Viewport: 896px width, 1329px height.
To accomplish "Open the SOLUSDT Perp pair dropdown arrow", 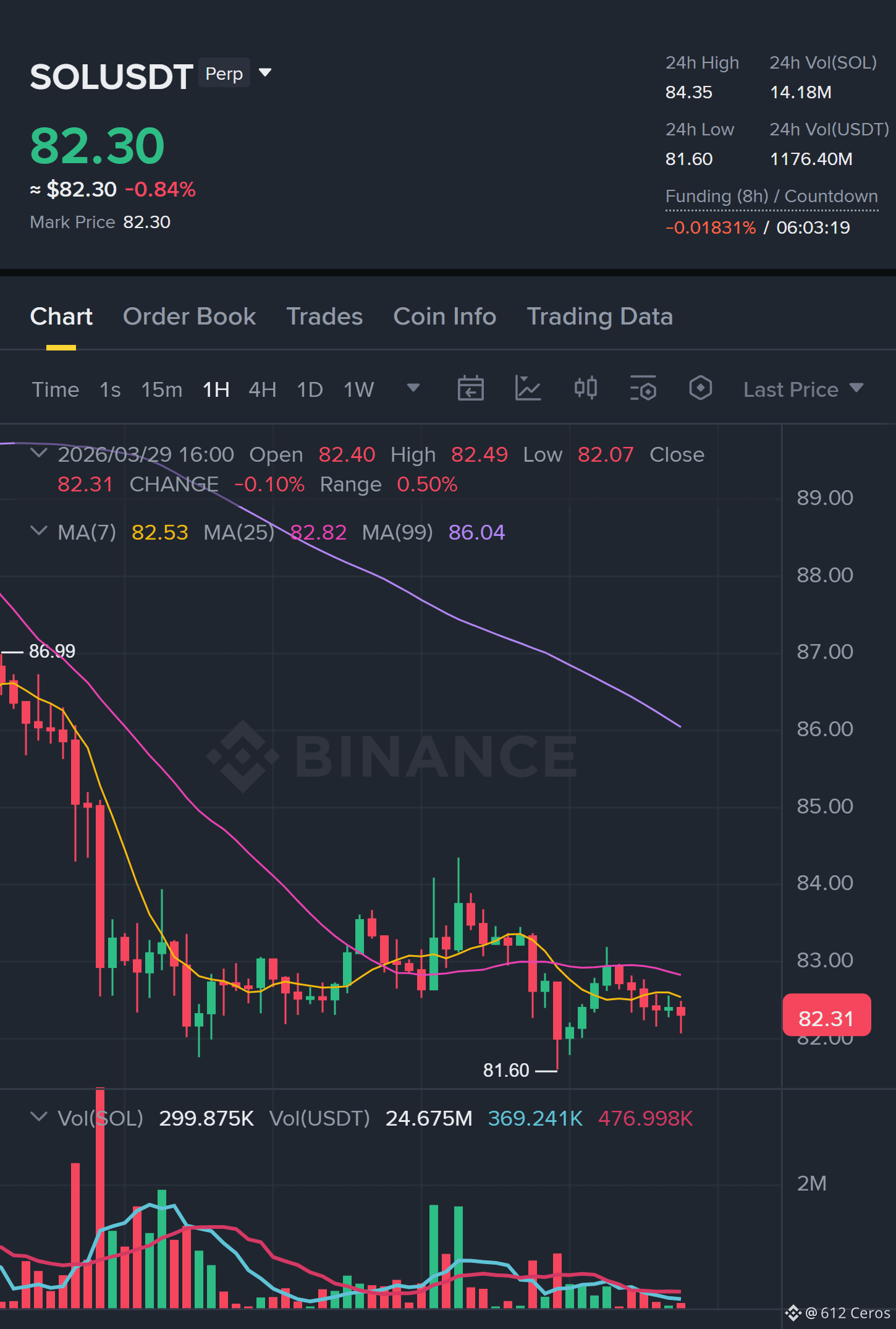I will pos(265,73).
